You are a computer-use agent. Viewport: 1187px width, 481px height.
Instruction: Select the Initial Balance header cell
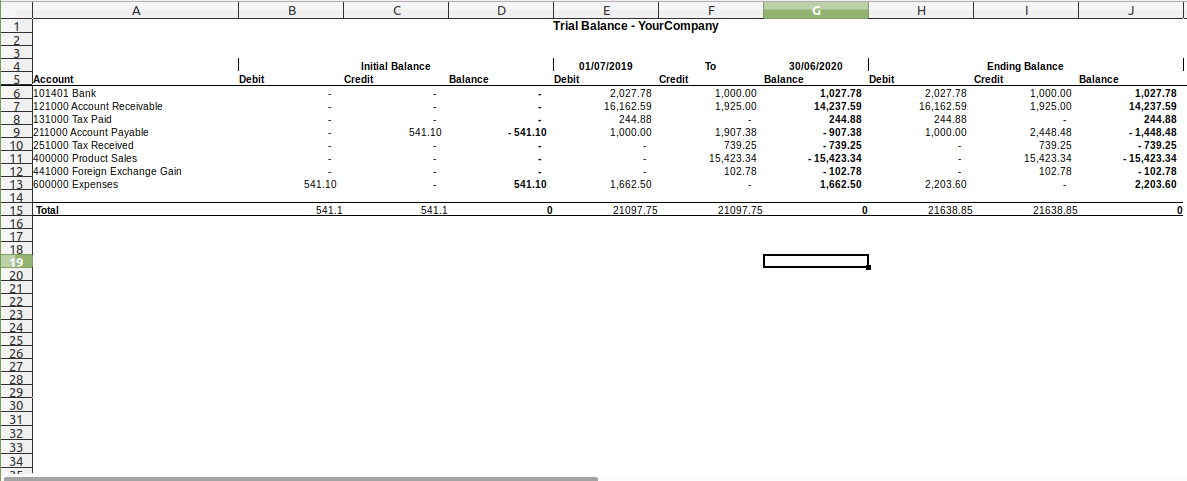click(395, 66)
